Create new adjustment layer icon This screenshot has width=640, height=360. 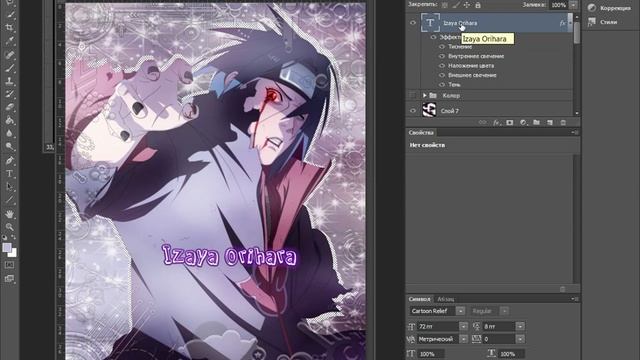point(523,122)
